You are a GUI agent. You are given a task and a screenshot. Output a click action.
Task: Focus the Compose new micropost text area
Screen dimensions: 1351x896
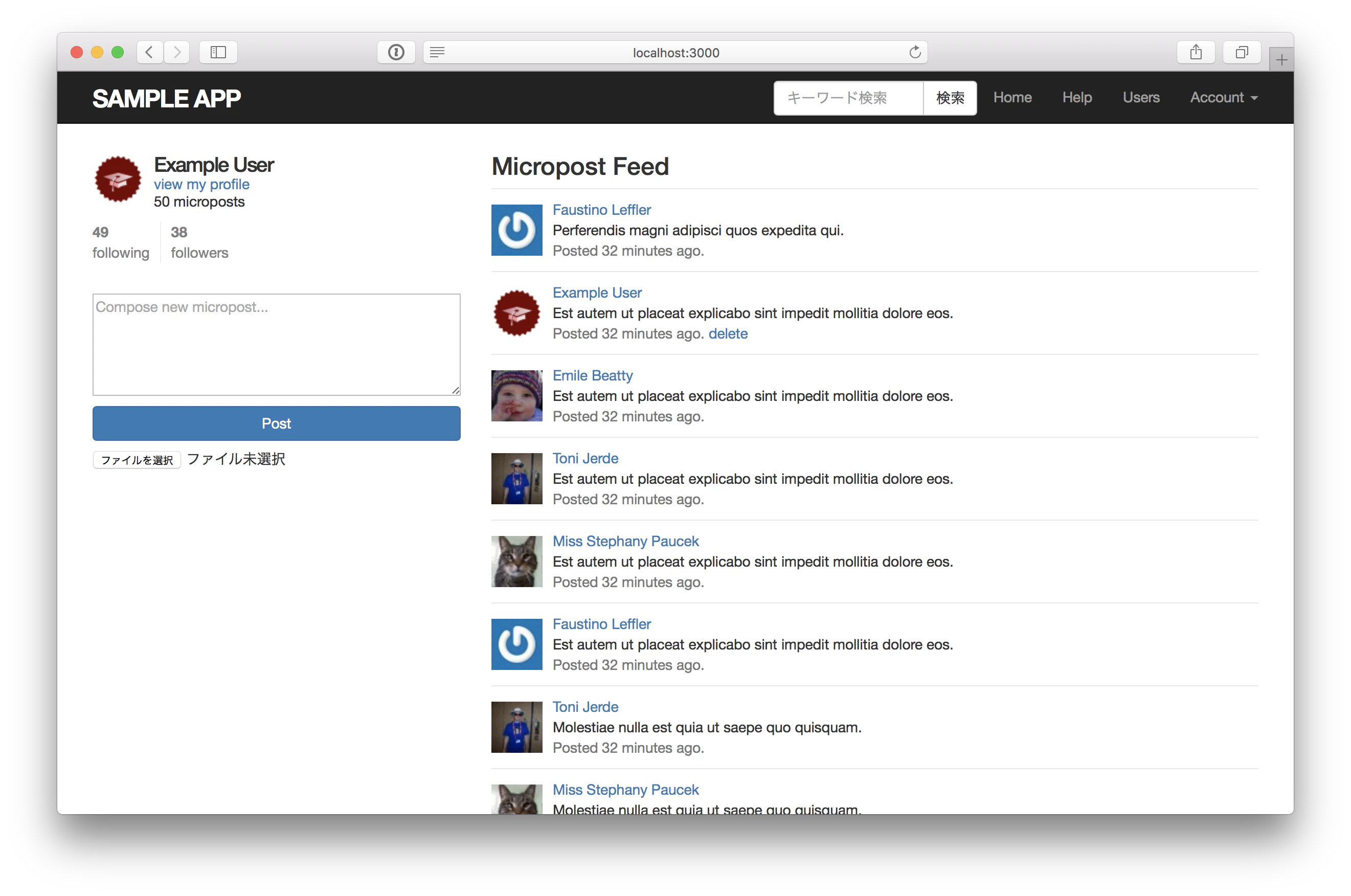click(277, 345)
